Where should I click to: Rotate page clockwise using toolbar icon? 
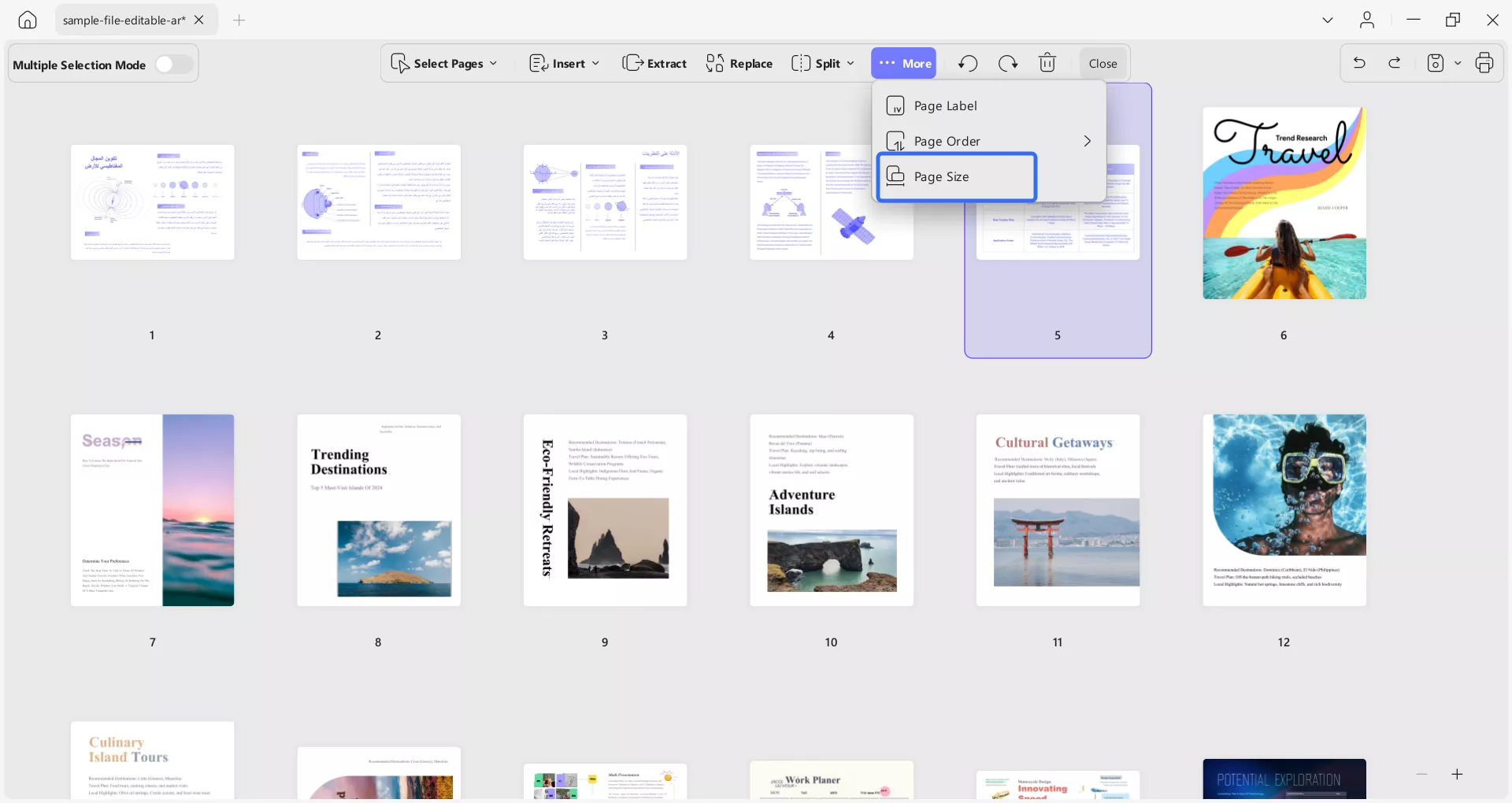click(1008, 63)
